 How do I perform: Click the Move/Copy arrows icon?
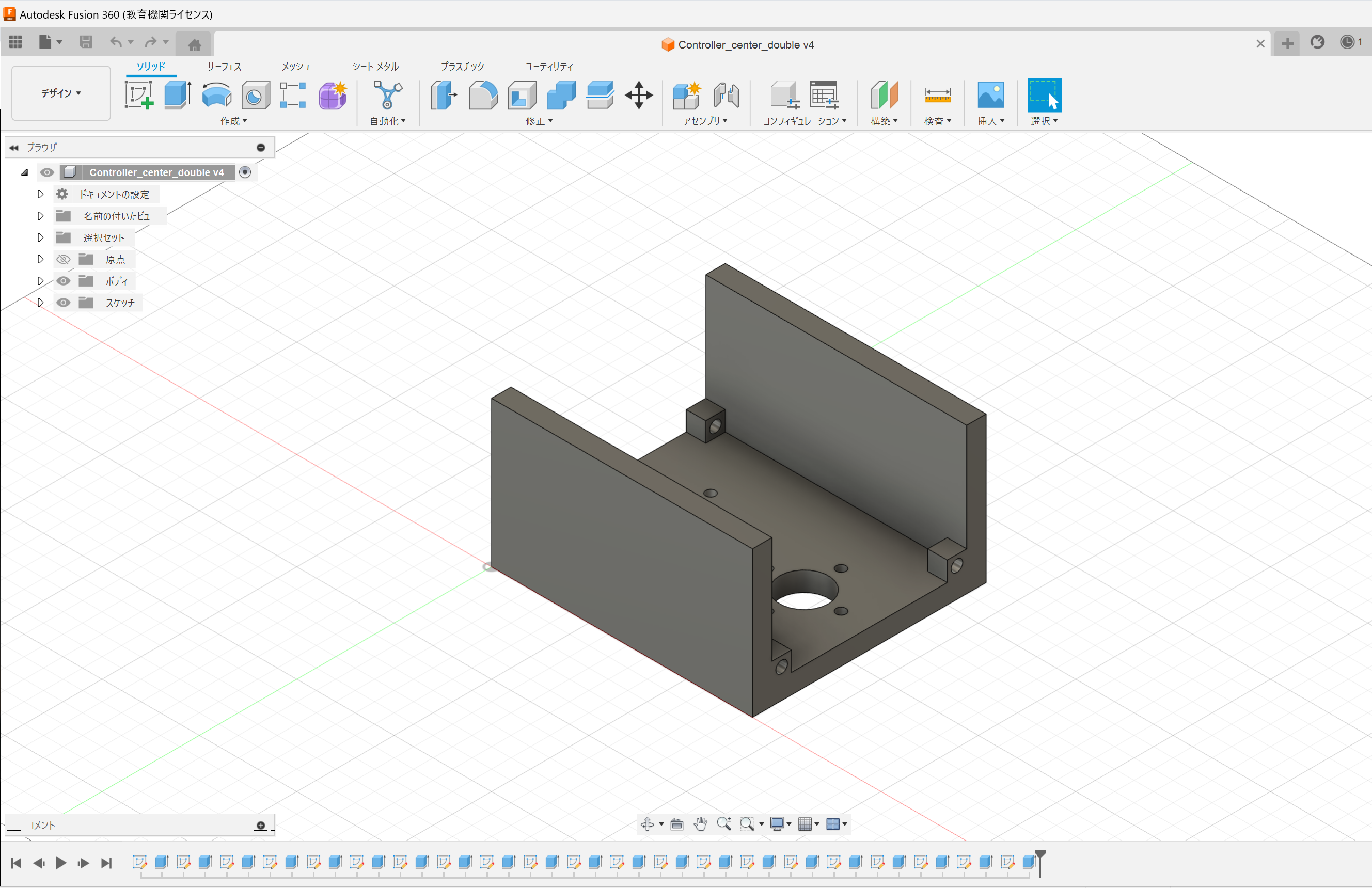point(639,94)
